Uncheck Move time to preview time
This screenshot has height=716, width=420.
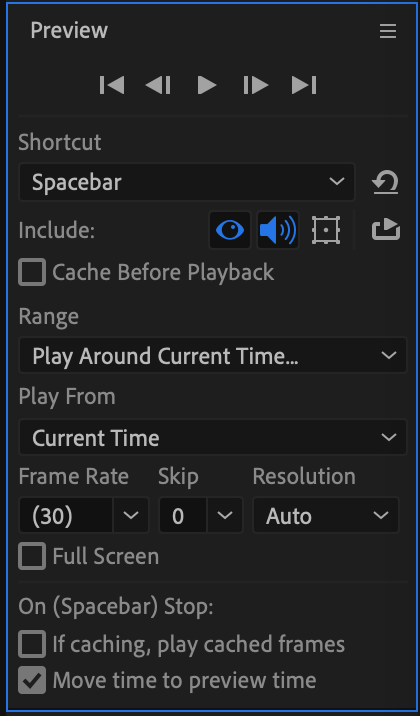tap(32, 680)
